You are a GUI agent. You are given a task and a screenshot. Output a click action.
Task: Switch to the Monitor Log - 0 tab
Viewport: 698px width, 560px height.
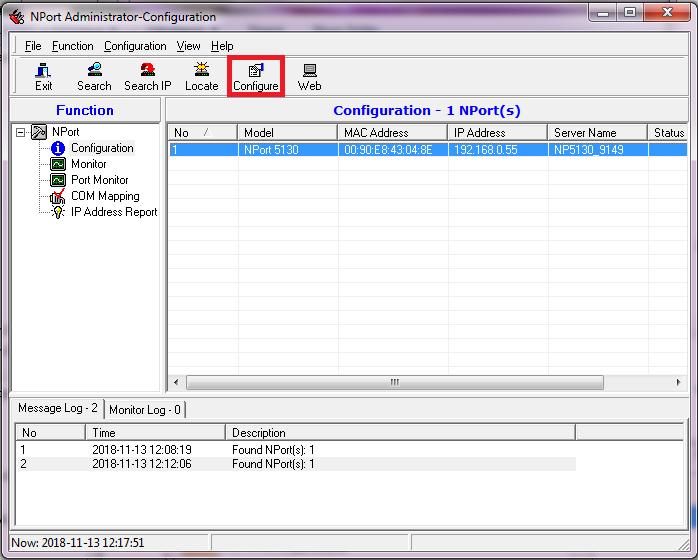point(145,410)
